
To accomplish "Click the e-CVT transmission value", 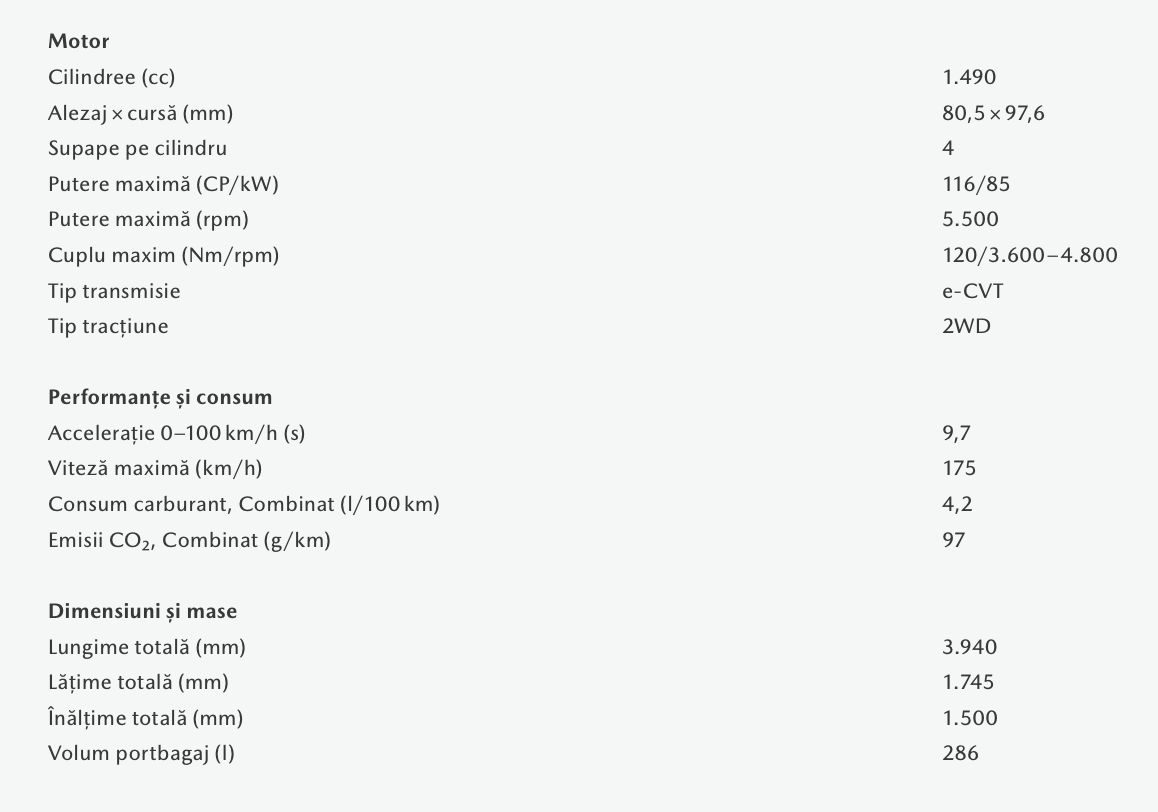I will click(974, 291).
